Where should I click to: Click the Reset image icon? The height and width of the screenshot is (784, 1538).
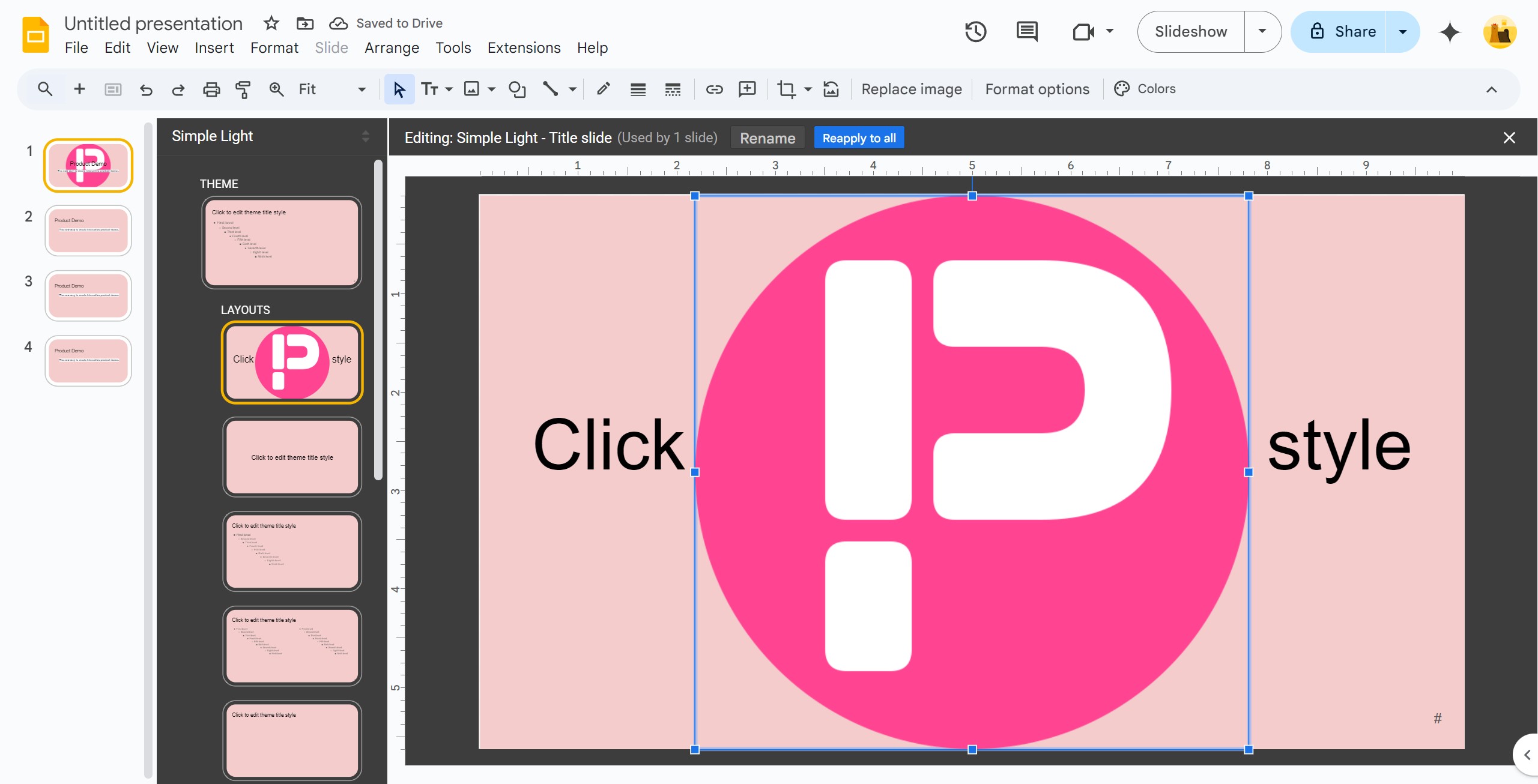point(831,89)
